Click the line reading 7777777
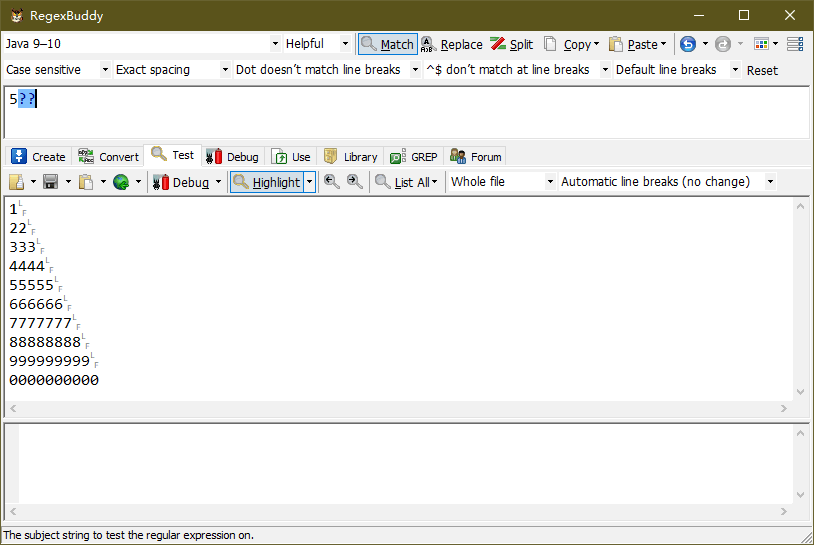Image resolution: width=814 pixels, height=545 pixels. pos(40,323)
